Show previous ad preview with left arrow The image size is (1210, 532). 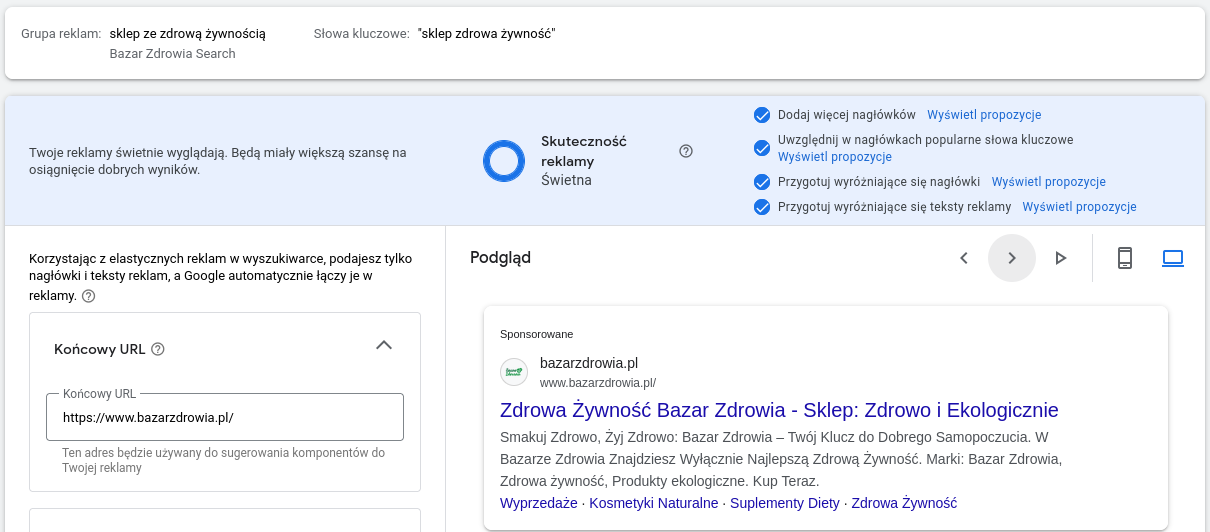[964, 258]
